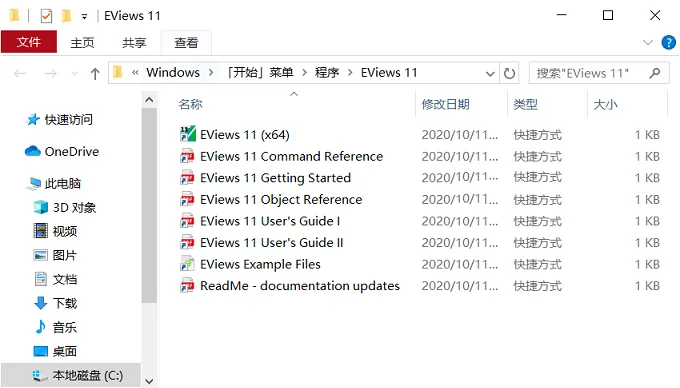The width and height of the screenshot is (680, 388).
Task: Expand the ribbon with the chevron
Action: 647,42
